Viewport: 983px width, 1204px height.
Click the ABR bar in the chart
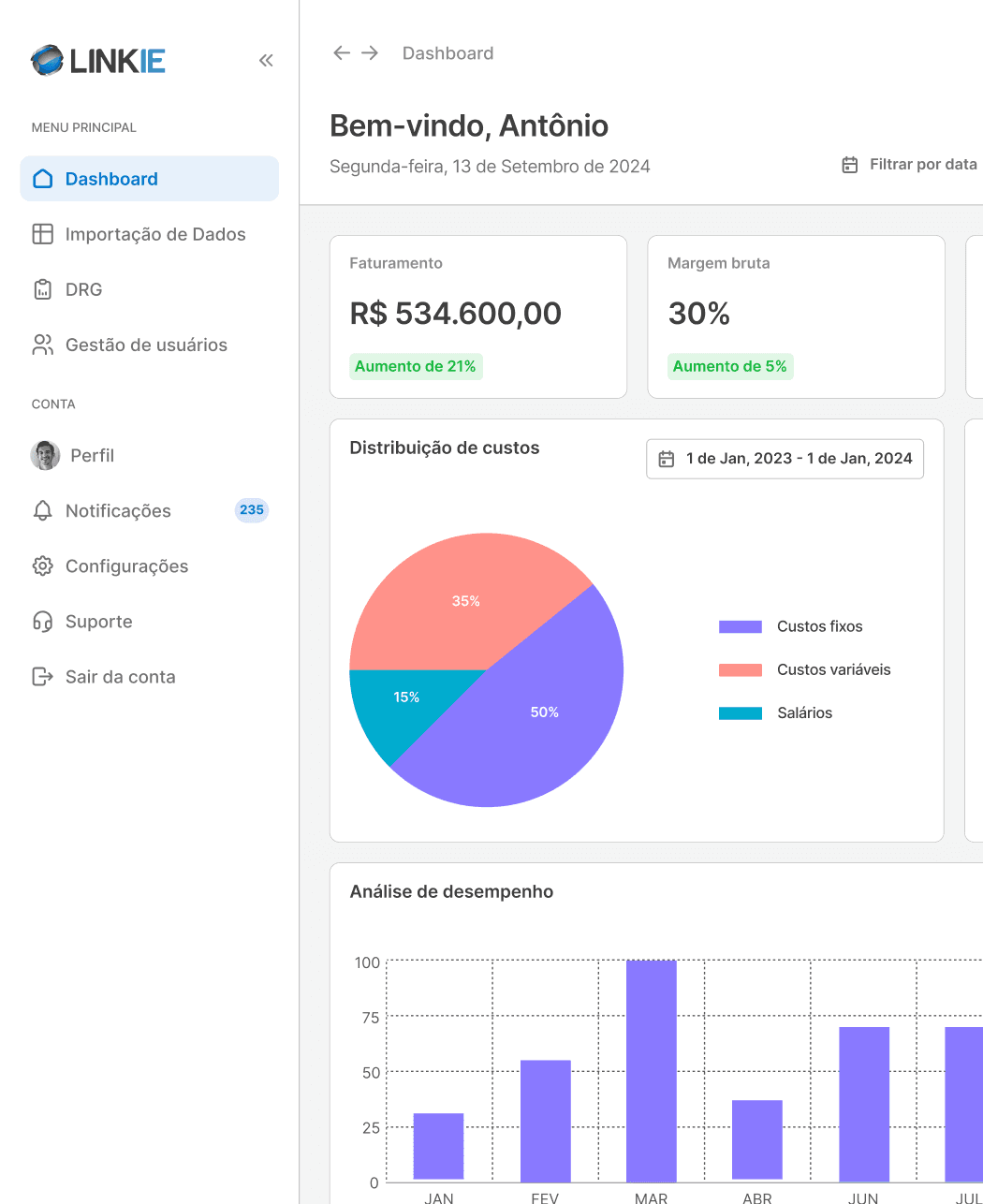pyautogui.click(x=757, y=1140)
